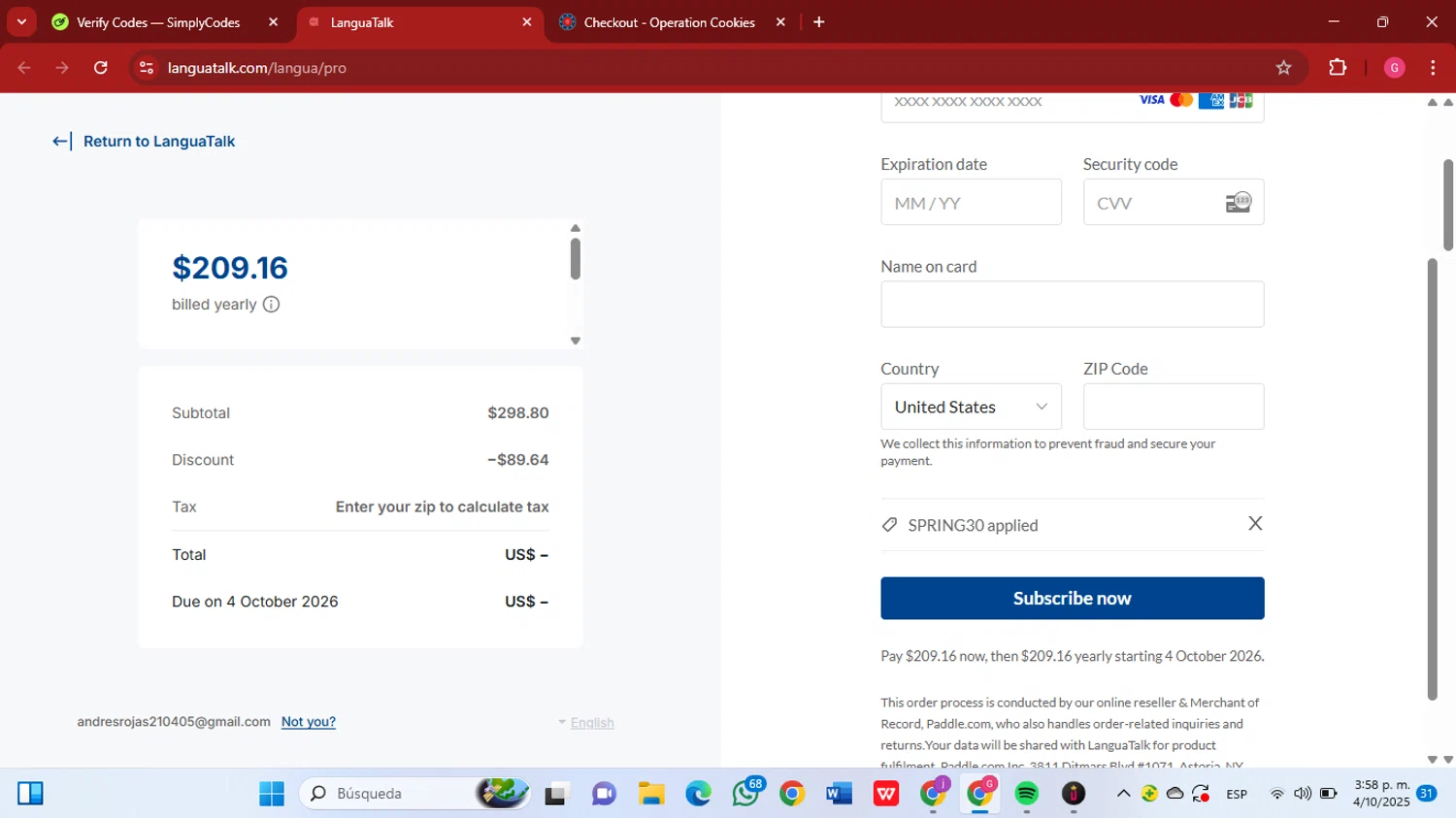1456x818 pixels.
Task: Click the Subtotal amount $298.80
Action: (x=518, y=413)
